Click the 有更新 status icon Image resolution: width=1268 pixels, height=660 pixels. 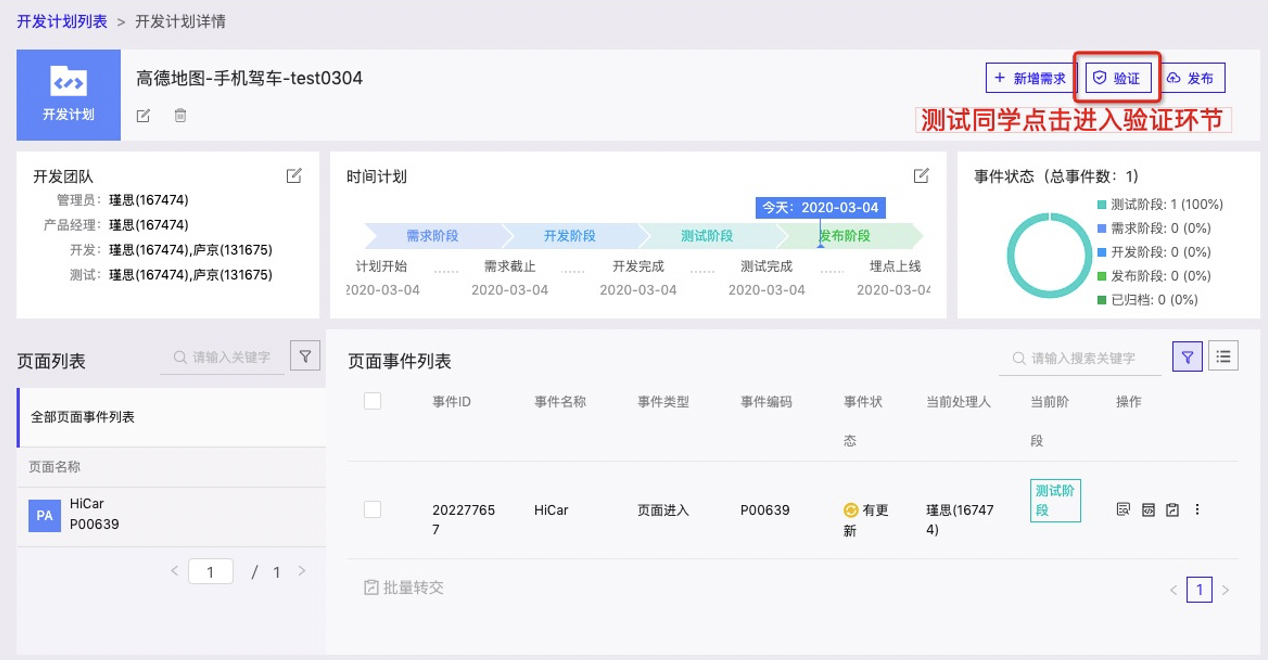850,510
